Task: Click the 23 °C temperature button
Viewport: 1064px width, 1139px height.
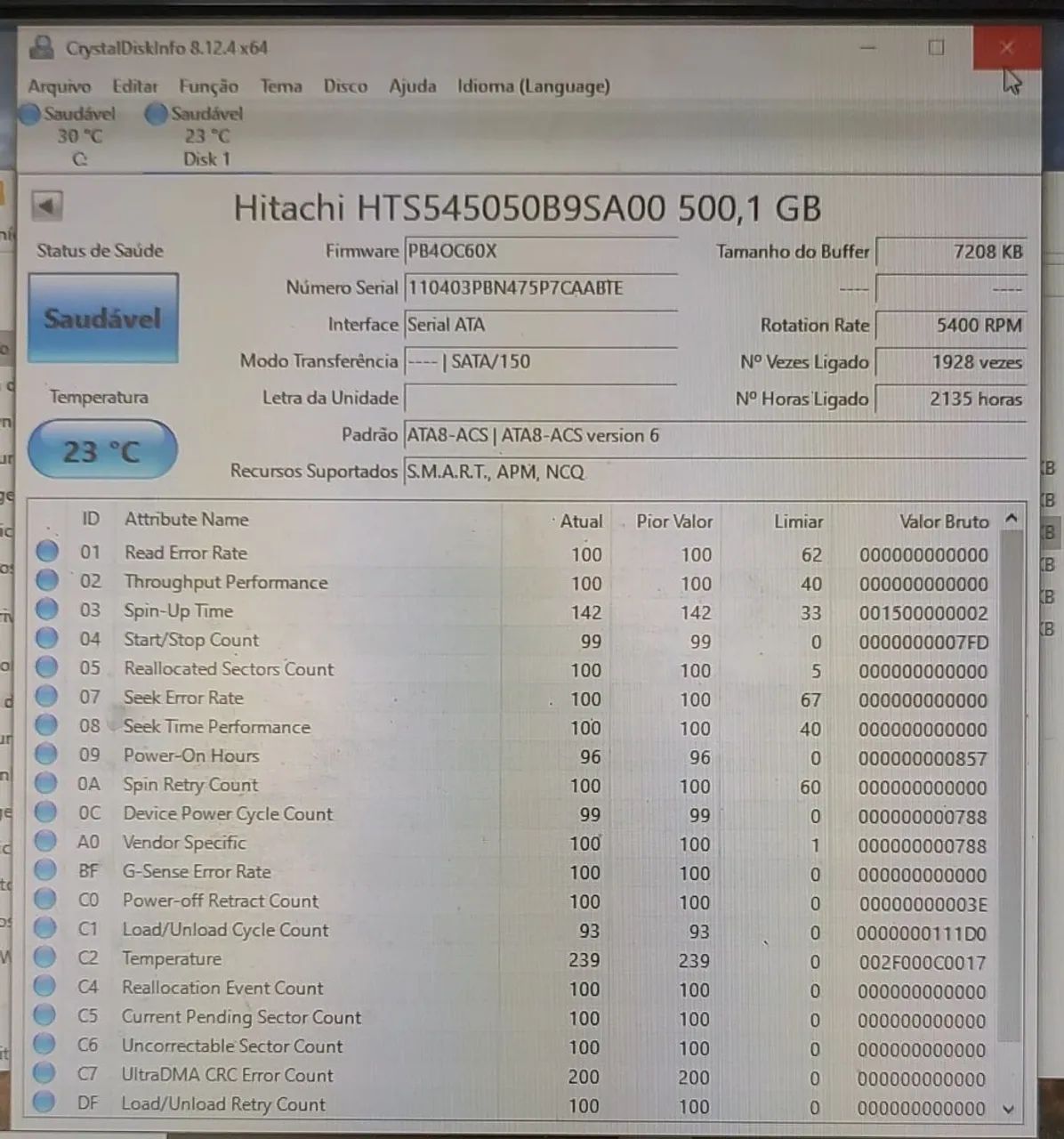Action: pos(102,450)
